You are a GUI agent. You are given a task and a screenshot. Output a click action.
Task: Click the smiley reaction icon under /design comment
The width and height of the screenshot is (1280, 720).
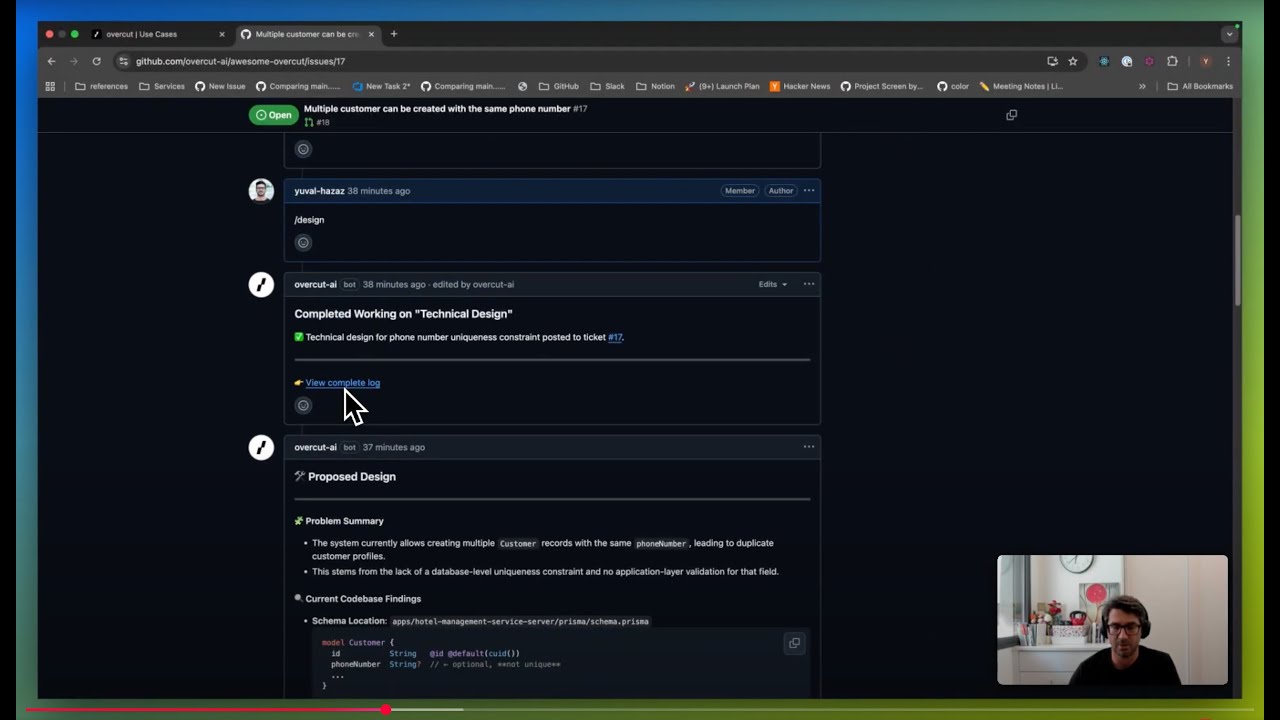tap(303, 242)
